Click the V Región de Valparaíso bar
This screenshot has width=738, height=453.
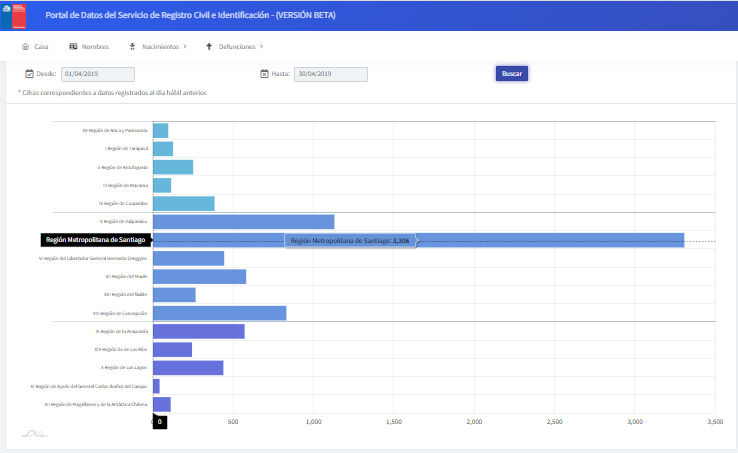coord(243,221)
